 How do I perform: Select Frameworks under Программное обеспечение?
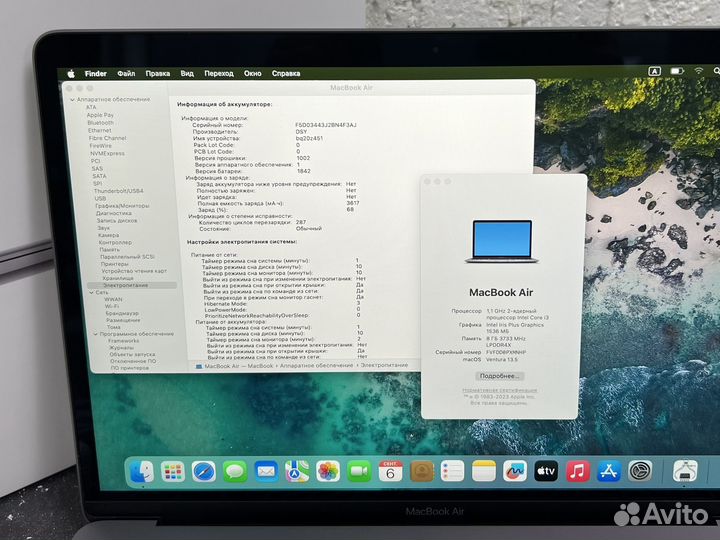(x=124, y=341)
